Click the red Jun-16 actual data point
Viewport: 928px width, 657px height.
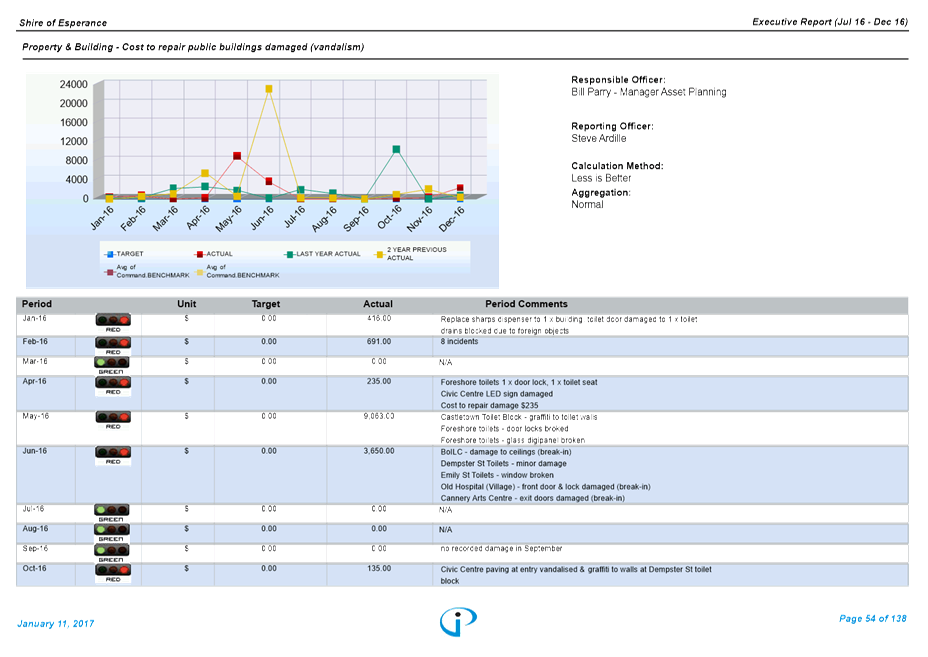pyautogui.click(x=269, y=181)
